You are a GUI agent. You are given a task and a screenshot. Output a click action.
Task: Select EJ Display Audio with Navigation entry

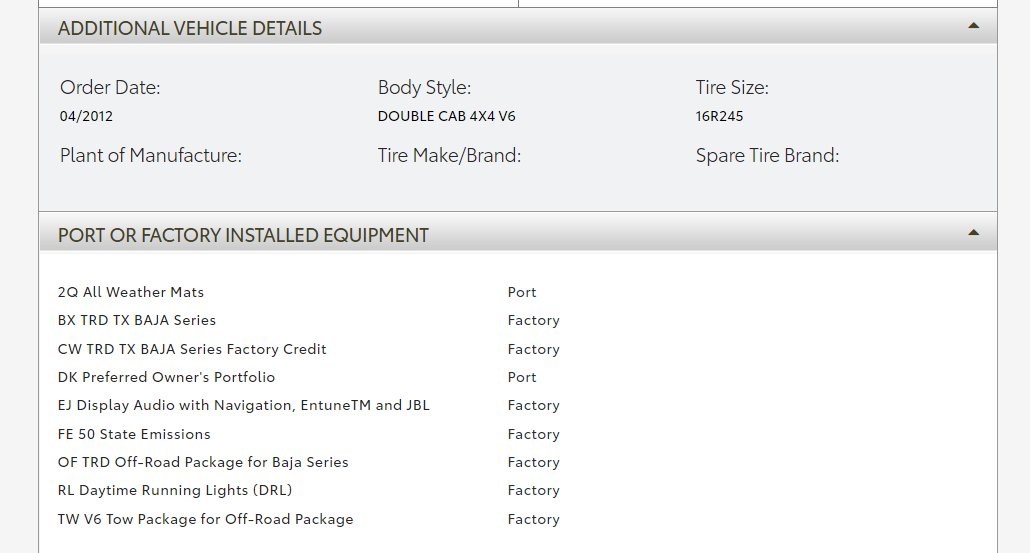[244, 405]
